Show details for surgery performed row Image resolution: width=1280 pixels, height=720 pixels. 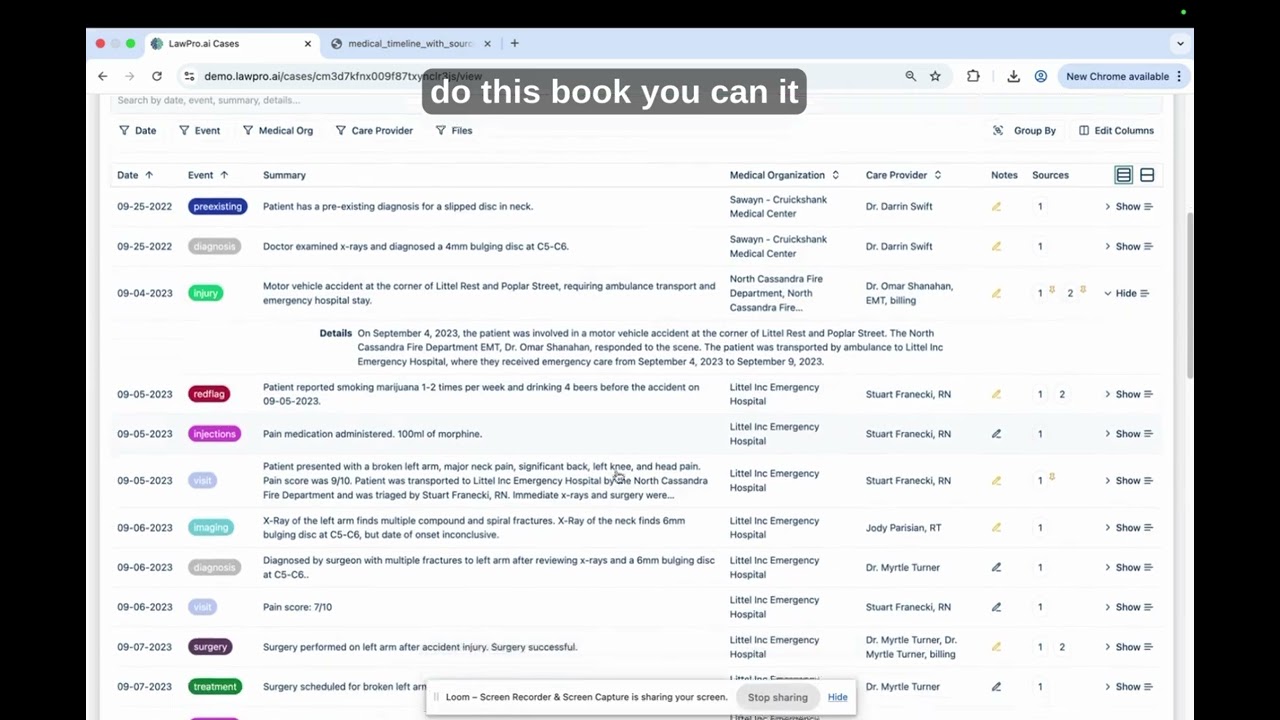(x=1128, y=647)
